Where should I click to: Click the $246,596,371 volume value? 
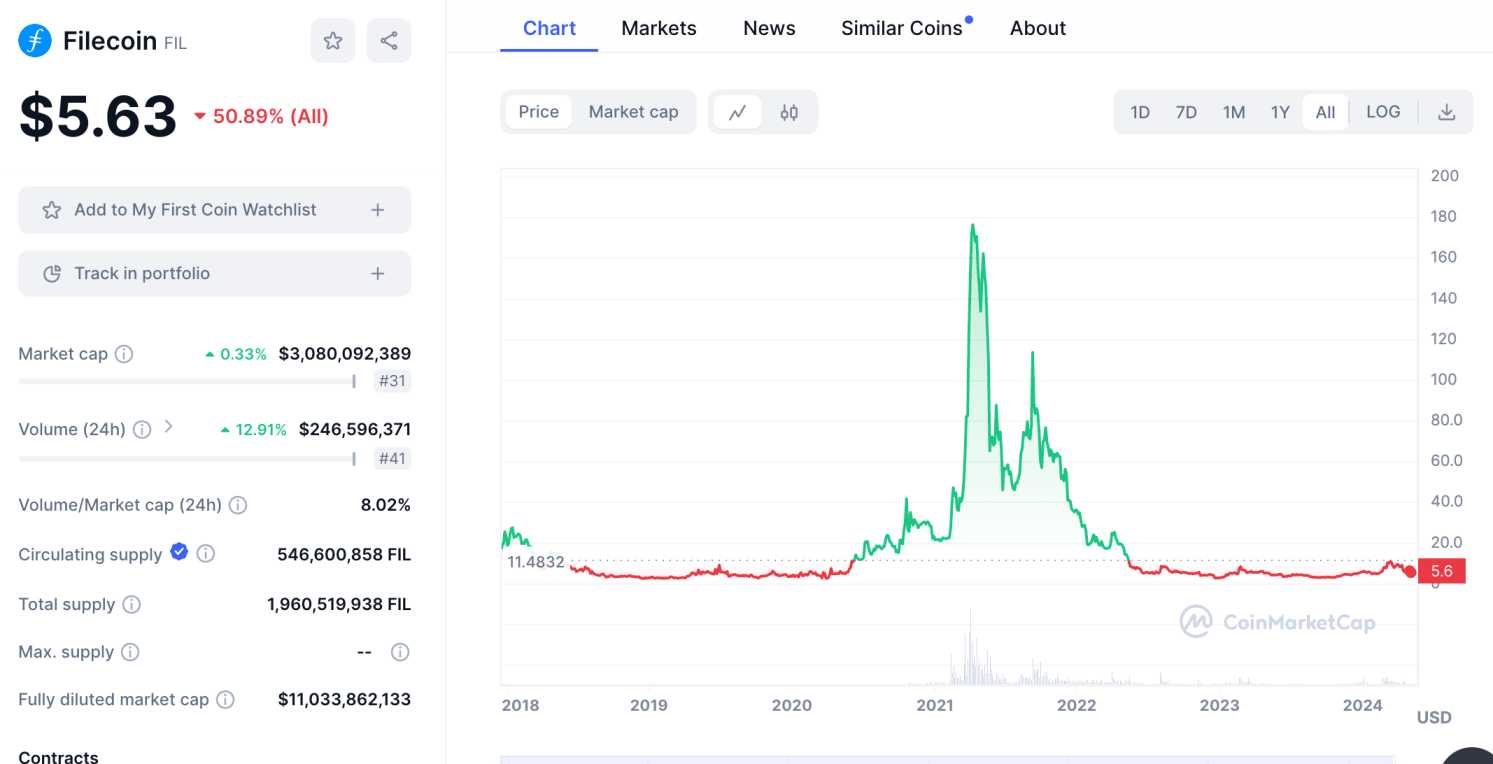[x=355, y=429]
